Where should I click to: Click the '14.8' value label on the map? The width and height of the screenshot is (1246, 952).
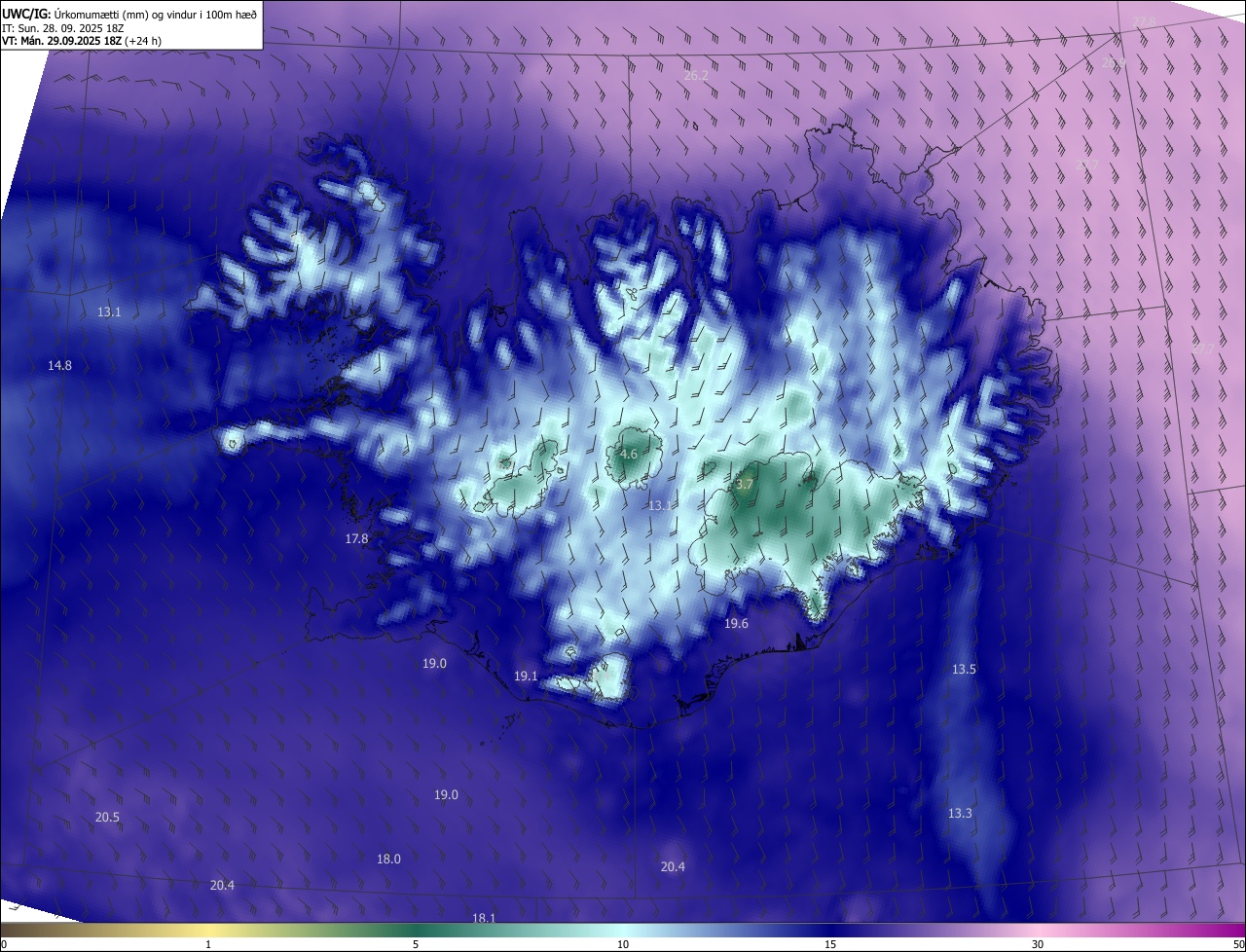tap(59, 366)
